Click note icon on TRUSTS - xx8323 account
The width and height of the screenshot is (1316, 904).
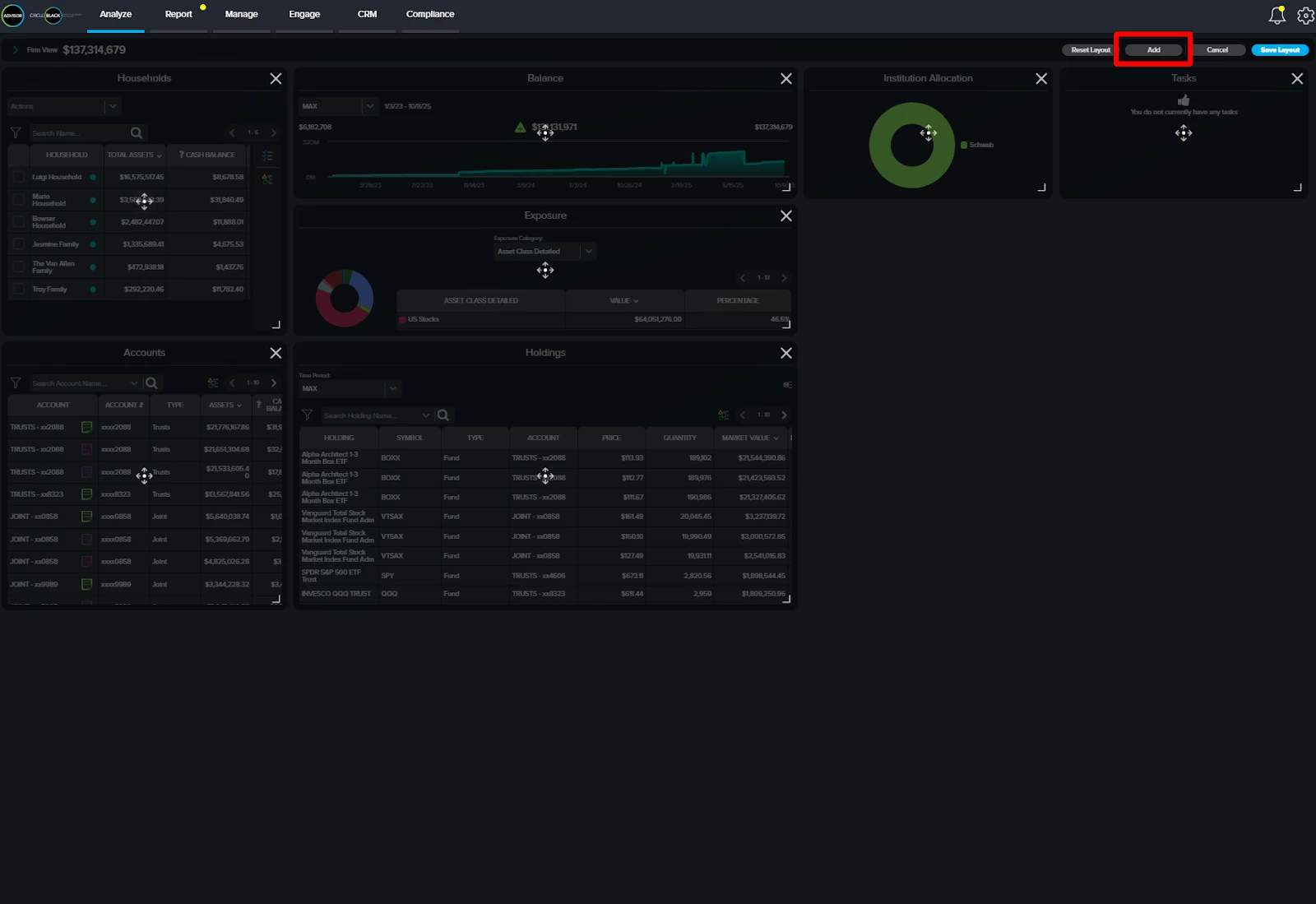pyautogui.click(x=86, y=494)
